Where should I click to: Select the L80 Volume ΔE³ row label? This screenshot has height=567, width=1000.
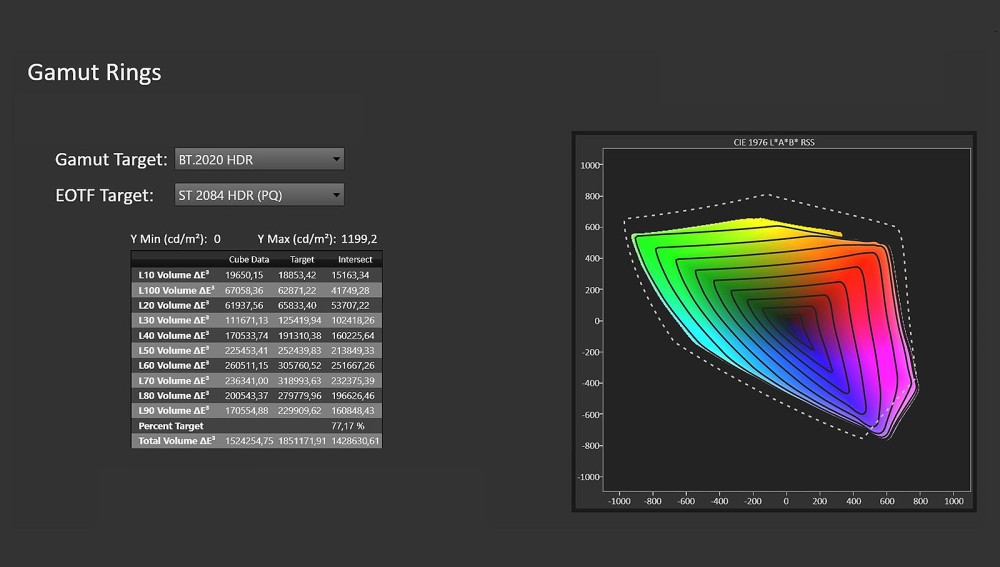click(173, 395)
